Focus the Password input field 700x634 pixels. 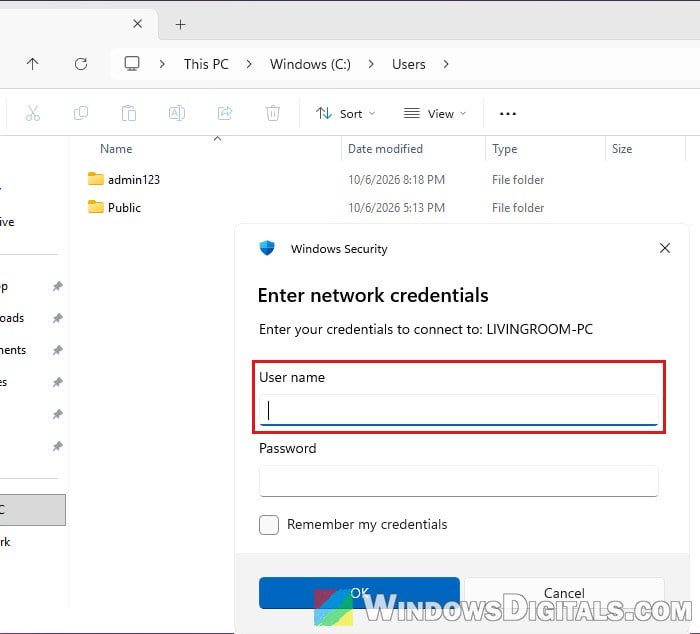point(458,481)
